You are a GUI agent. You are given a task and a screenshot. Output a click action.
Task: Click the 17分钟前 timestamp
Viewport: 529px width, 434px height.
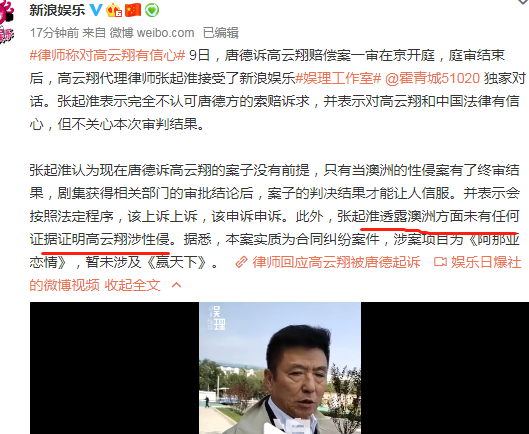pos(54,33)
